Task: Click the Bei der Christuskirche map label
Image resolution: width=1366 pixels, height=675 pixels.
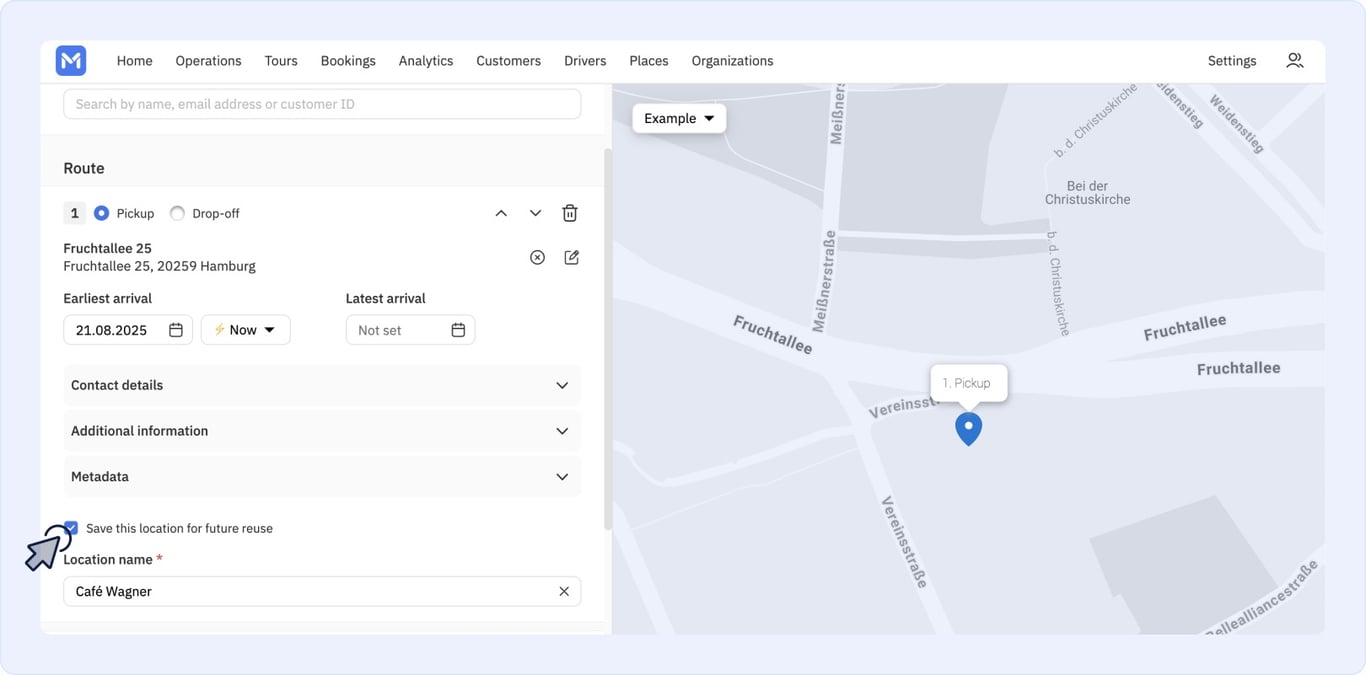Action: [x=1088, y=193]
